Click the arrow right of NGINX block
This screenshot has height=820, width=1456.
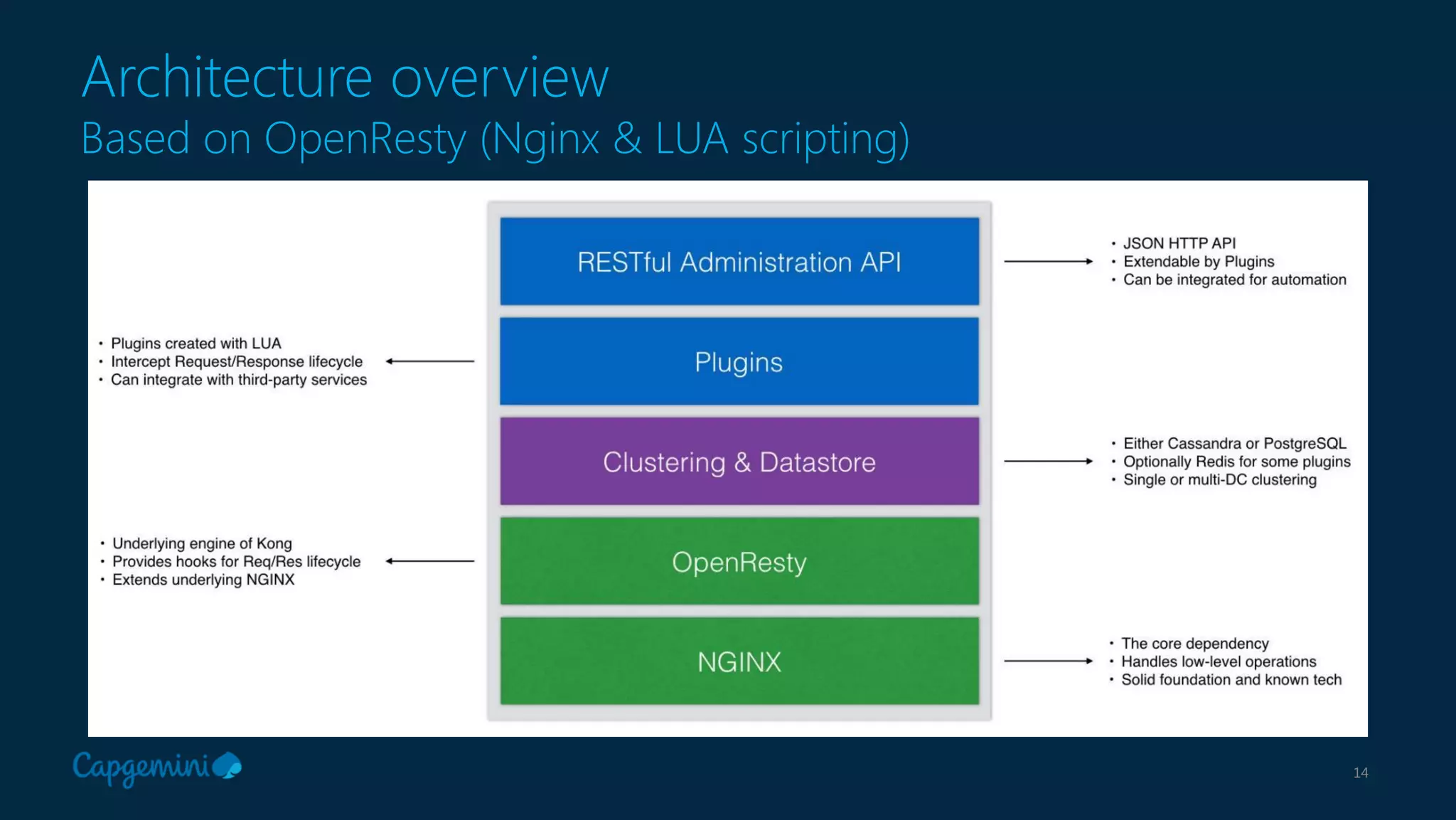click(x=1048, y=661)
